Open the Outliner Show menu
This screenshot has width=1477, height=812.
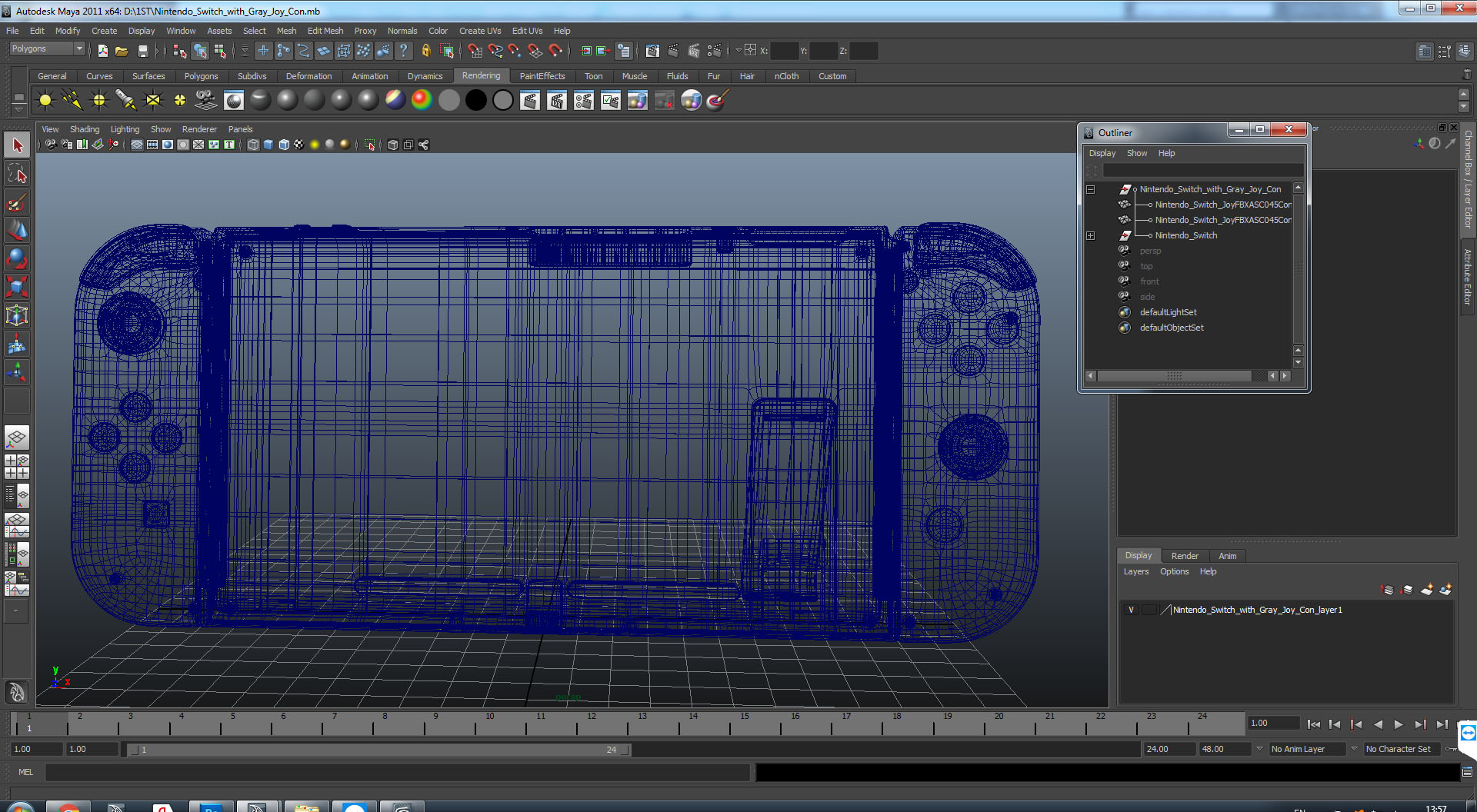coord(1137,153)
